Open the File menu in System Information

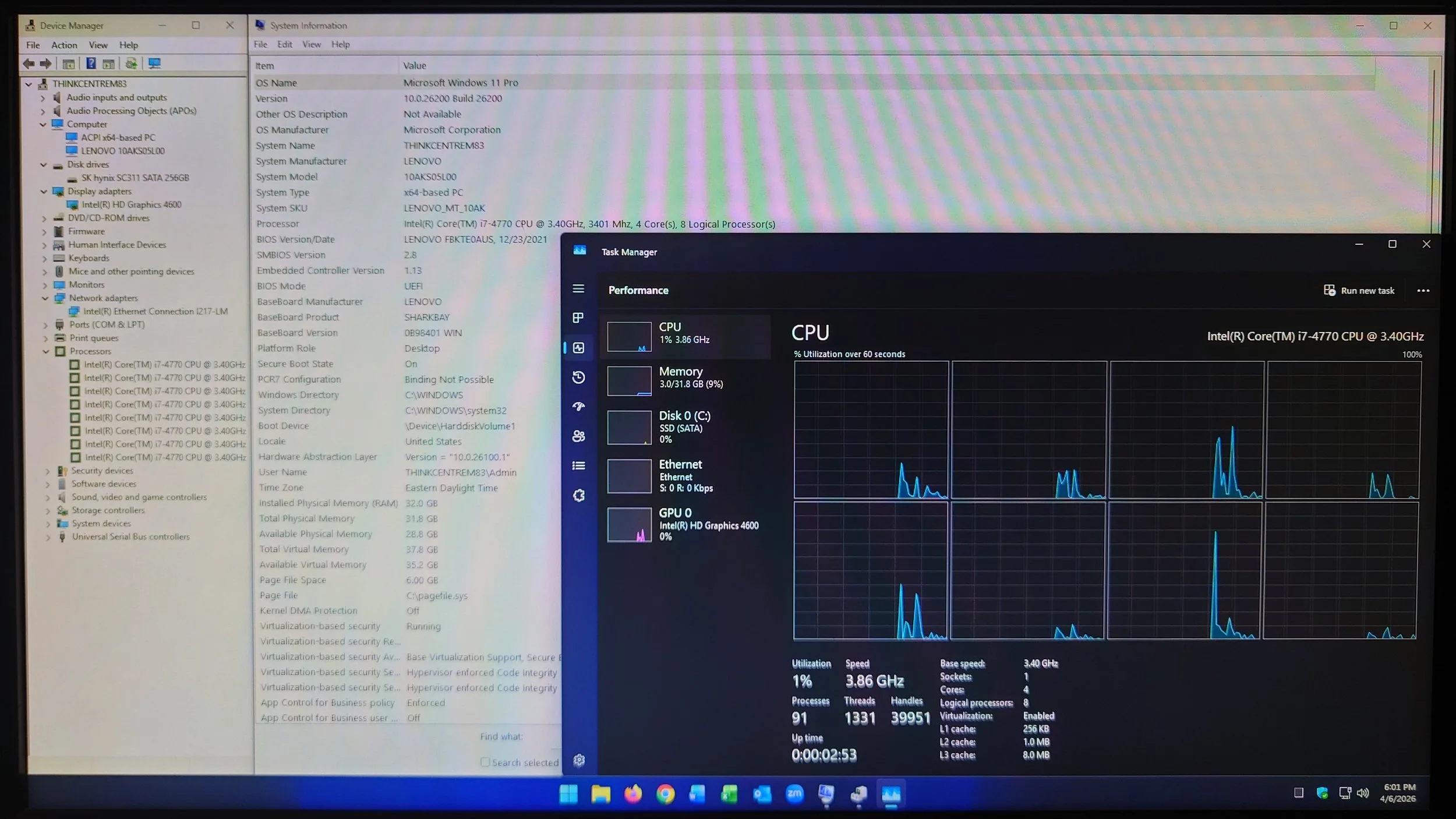click(260, 44)
